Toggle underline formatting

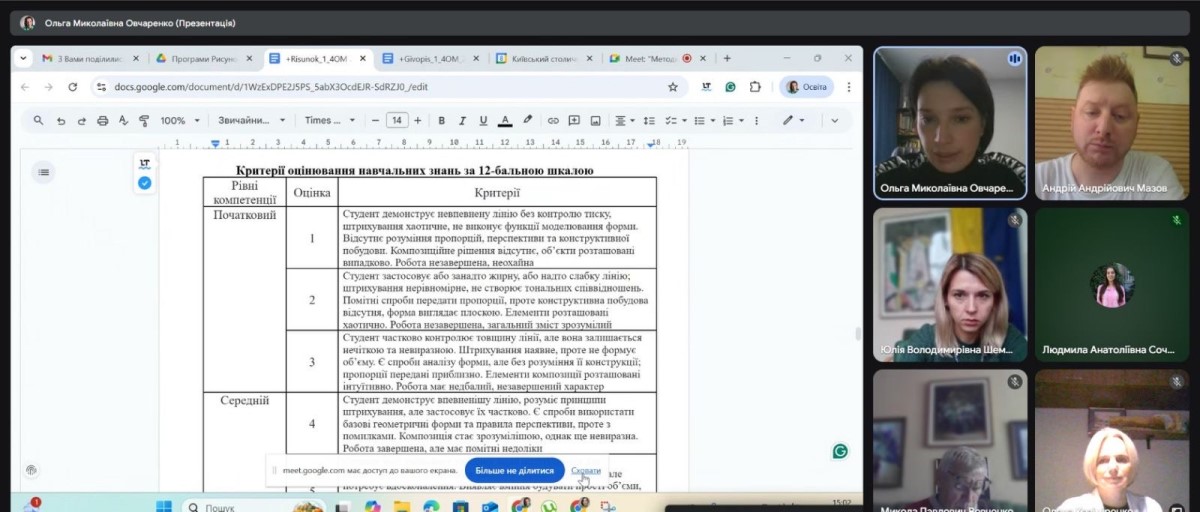pos(483,121)
